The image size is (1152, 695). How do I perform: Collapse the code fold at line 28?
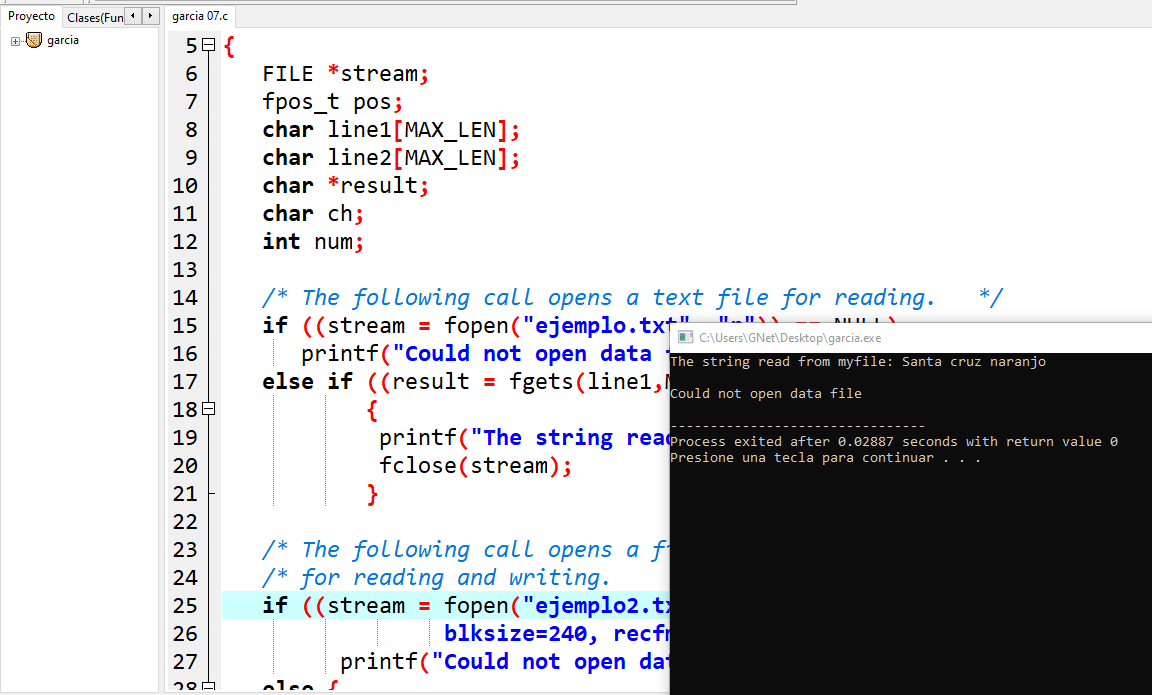[x=209, y=687]
